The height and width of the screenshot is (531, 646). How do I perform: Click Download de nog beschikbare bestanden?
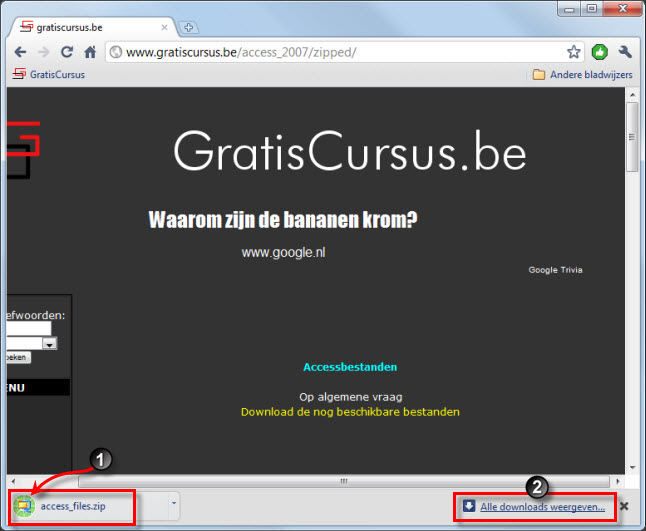(350, 412)
